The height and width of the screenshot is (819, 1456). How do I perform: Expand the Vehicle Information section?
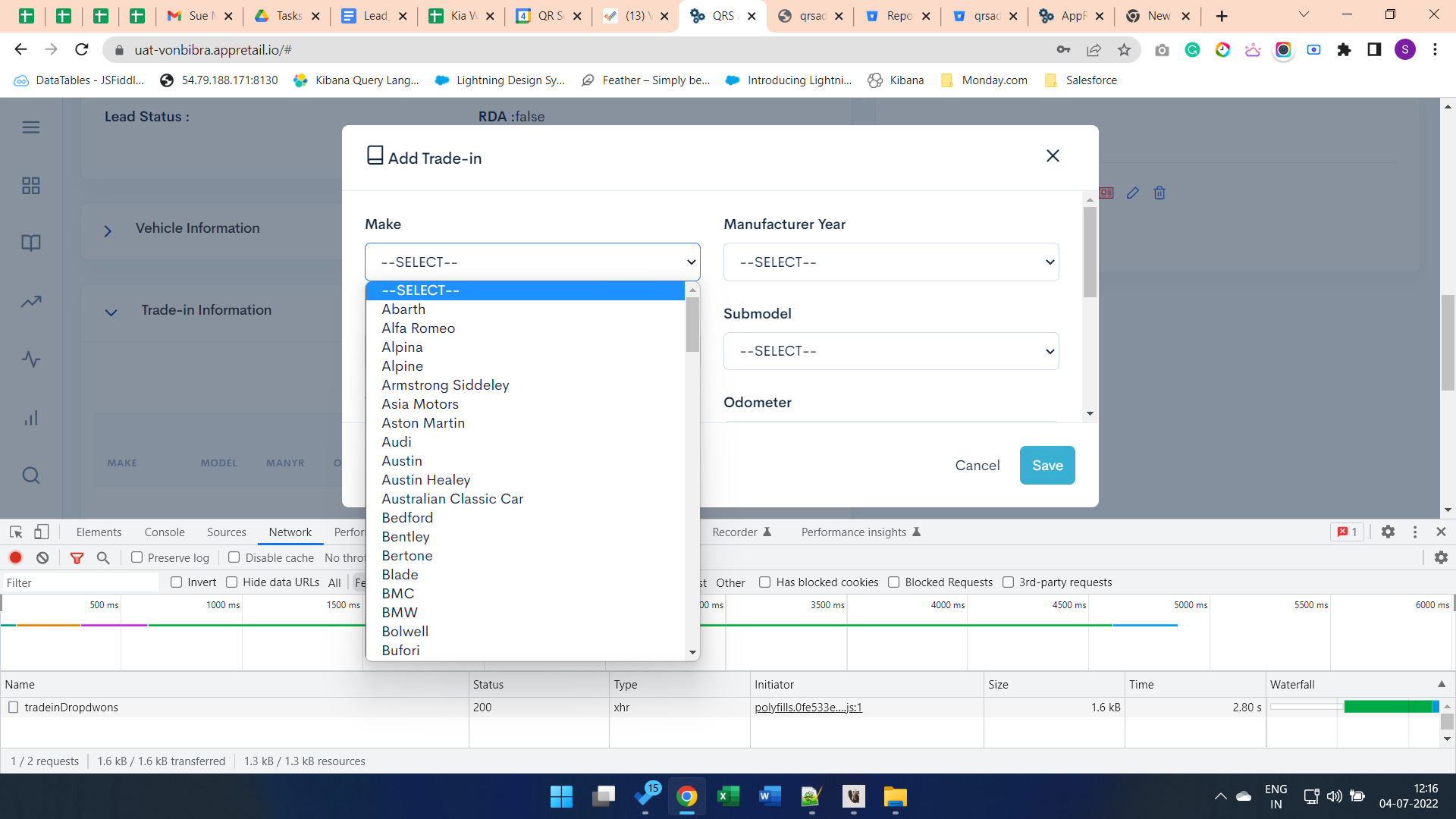[108, 231]
